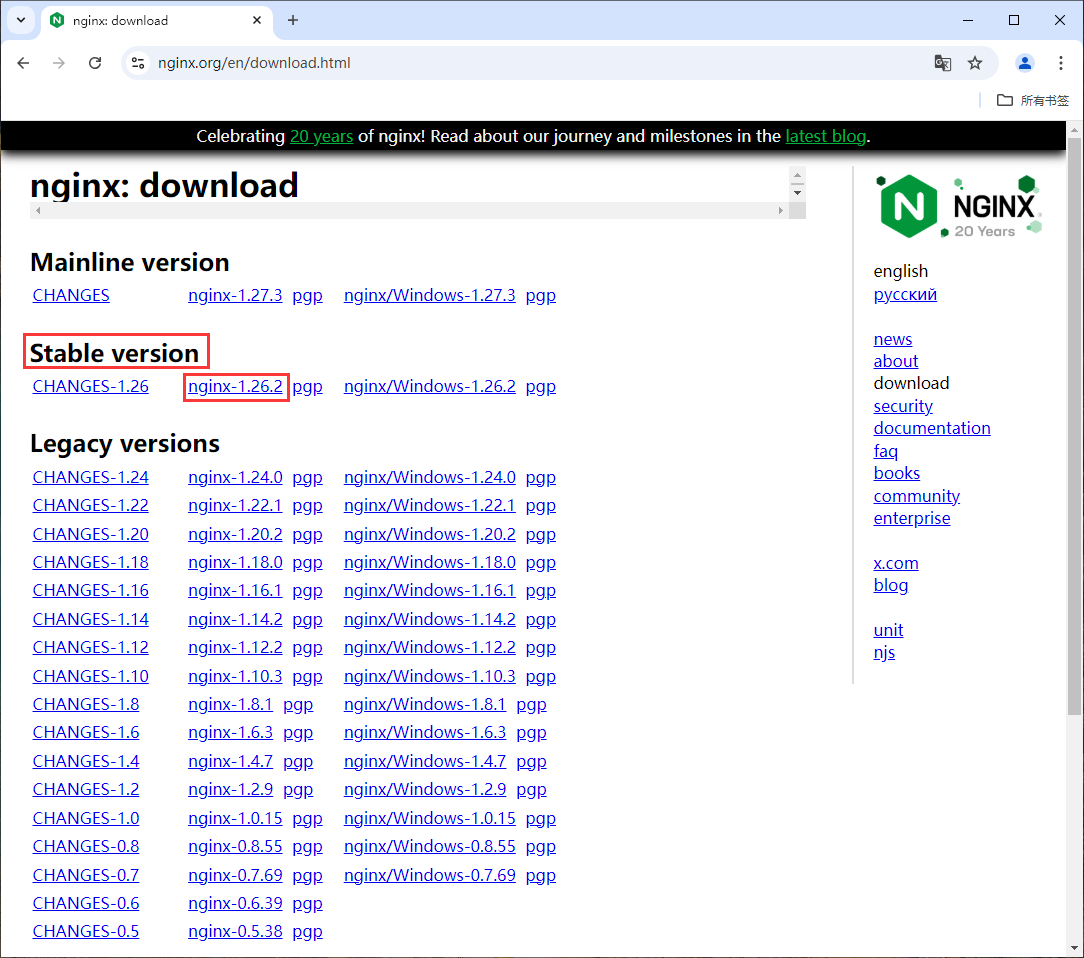The width and height of the screenshot is (1084, 958).
Task: Open the books sidebar link
Action: pos(897,473)
